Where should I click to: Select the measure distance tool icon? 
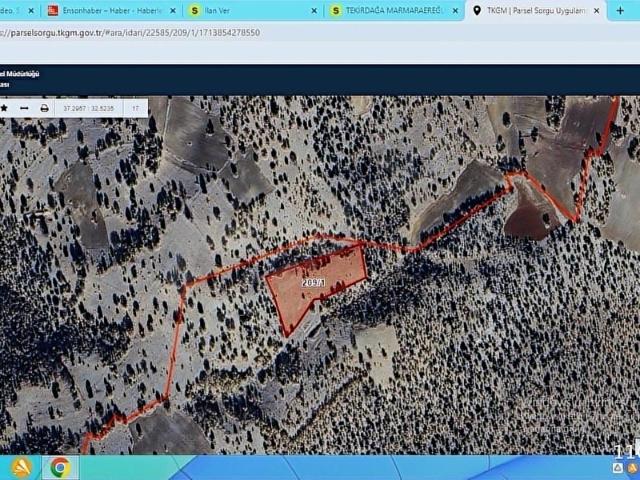pos(24,108)
